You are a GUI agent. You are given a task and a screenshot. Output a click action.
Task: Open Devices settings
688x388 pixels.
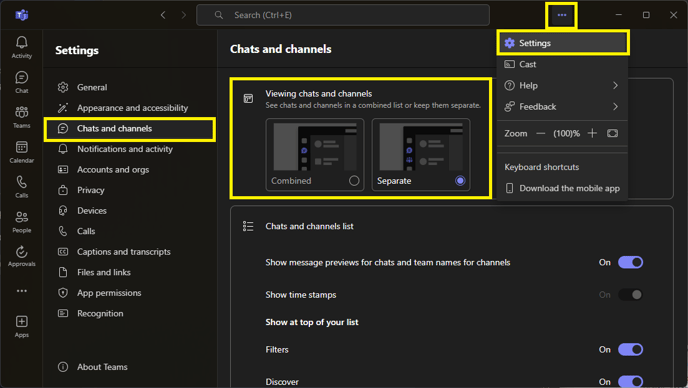pyautogui.click(x=129, y=211)
